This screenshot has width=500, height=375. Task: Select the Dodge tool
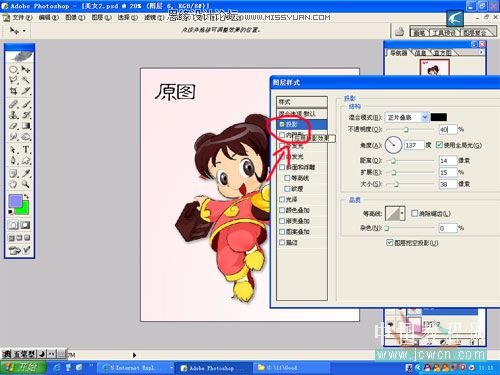click(x=26, y=137)
